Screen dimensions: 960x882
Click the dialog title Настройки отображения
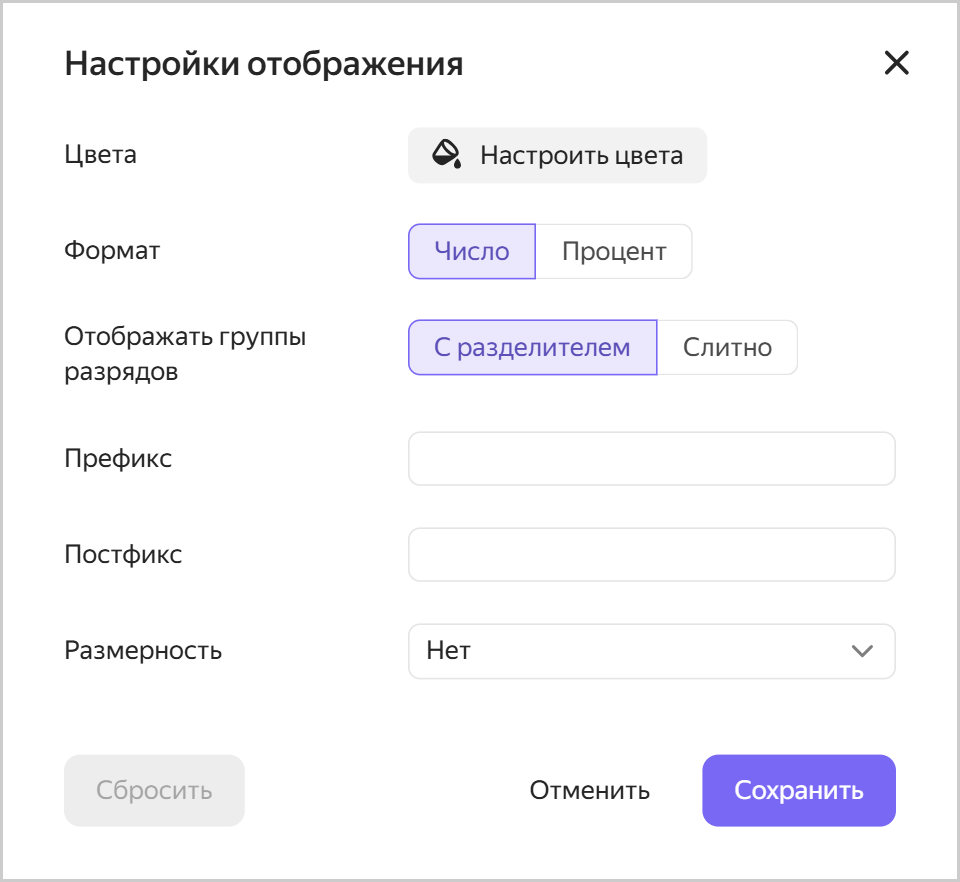[264, 62]
